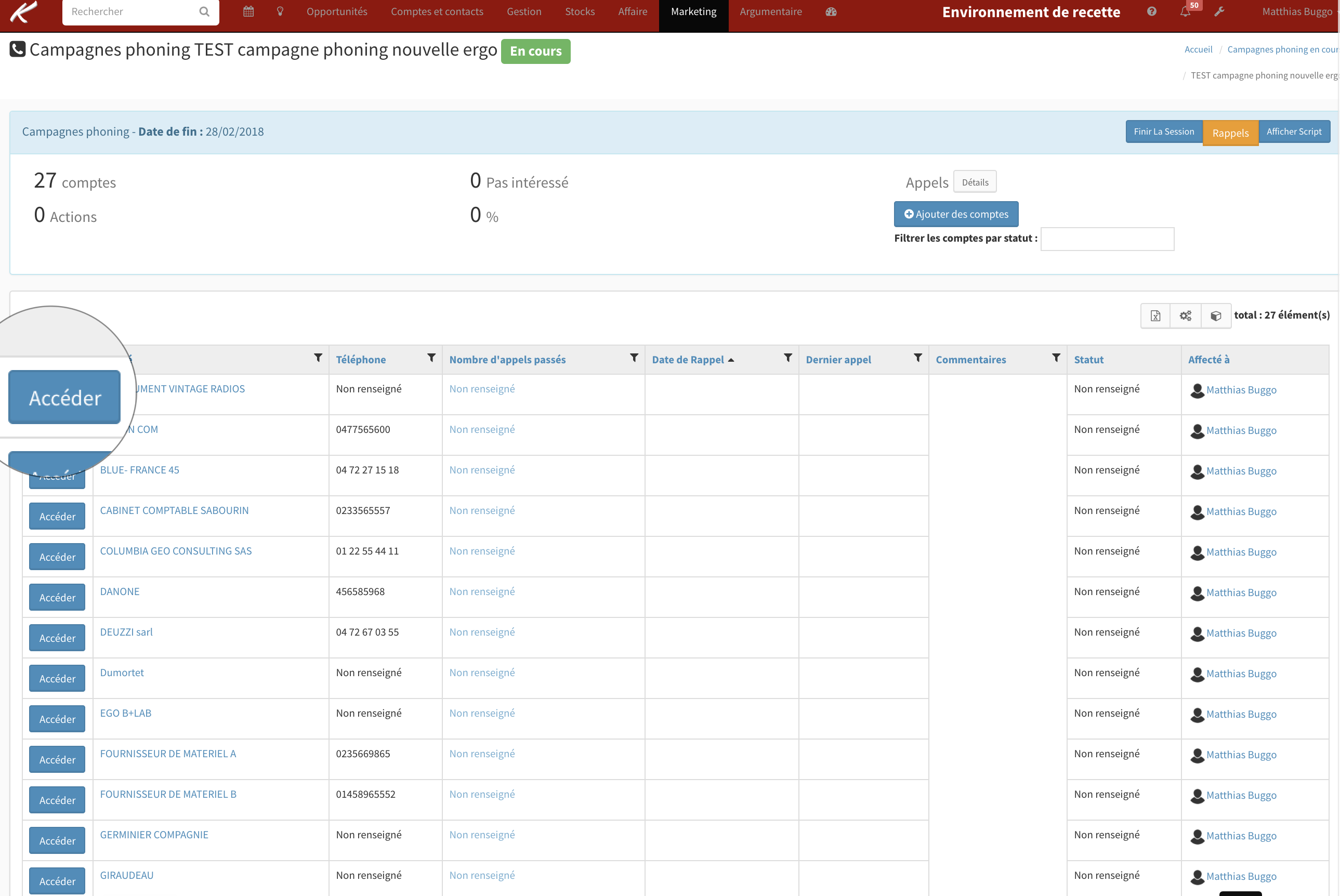Open filter on Nombre d'appels passés column

pos(634,358)
